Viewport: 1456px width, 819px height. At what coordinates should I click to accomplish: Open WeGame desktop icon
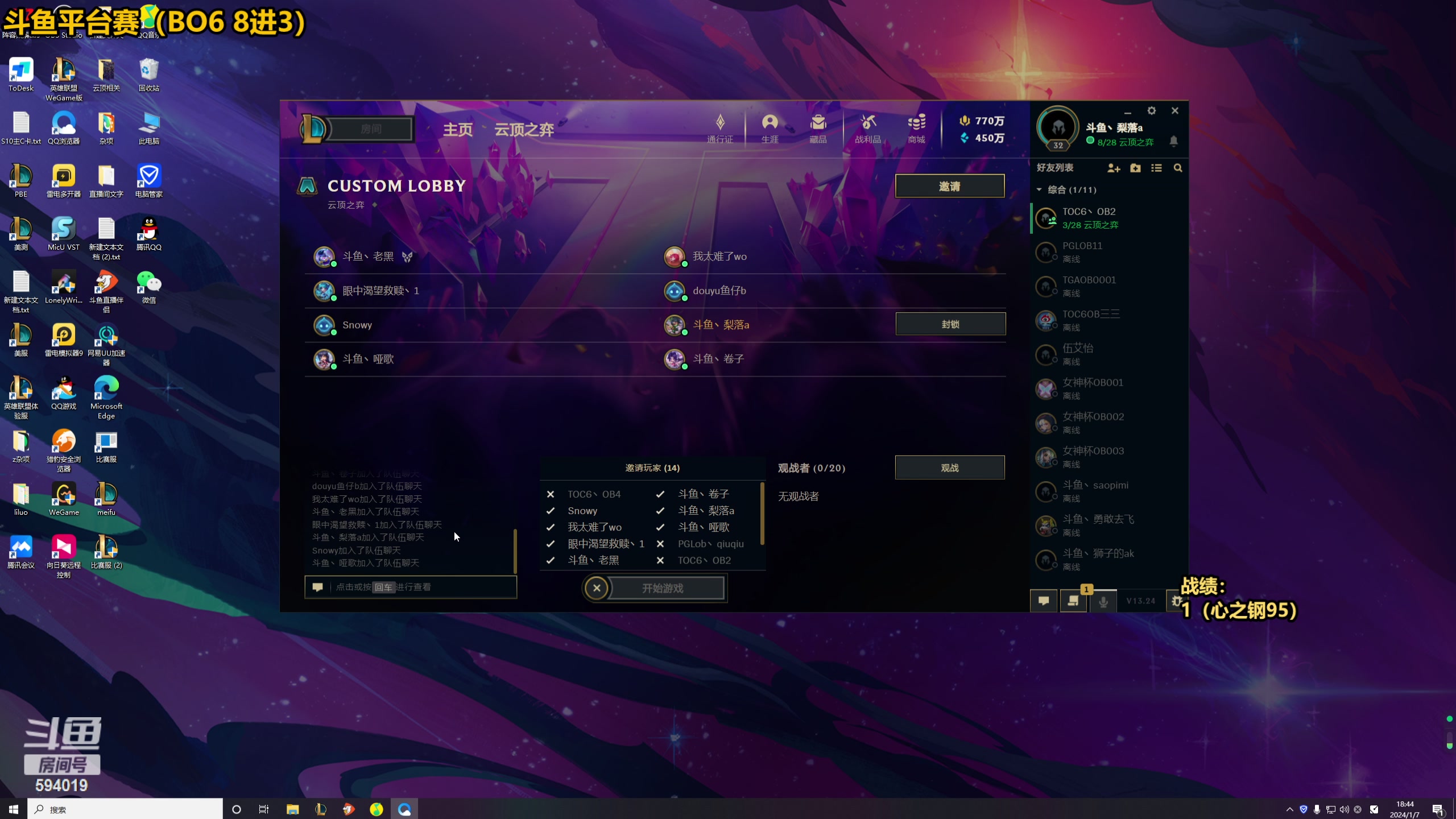coord(64,499)
